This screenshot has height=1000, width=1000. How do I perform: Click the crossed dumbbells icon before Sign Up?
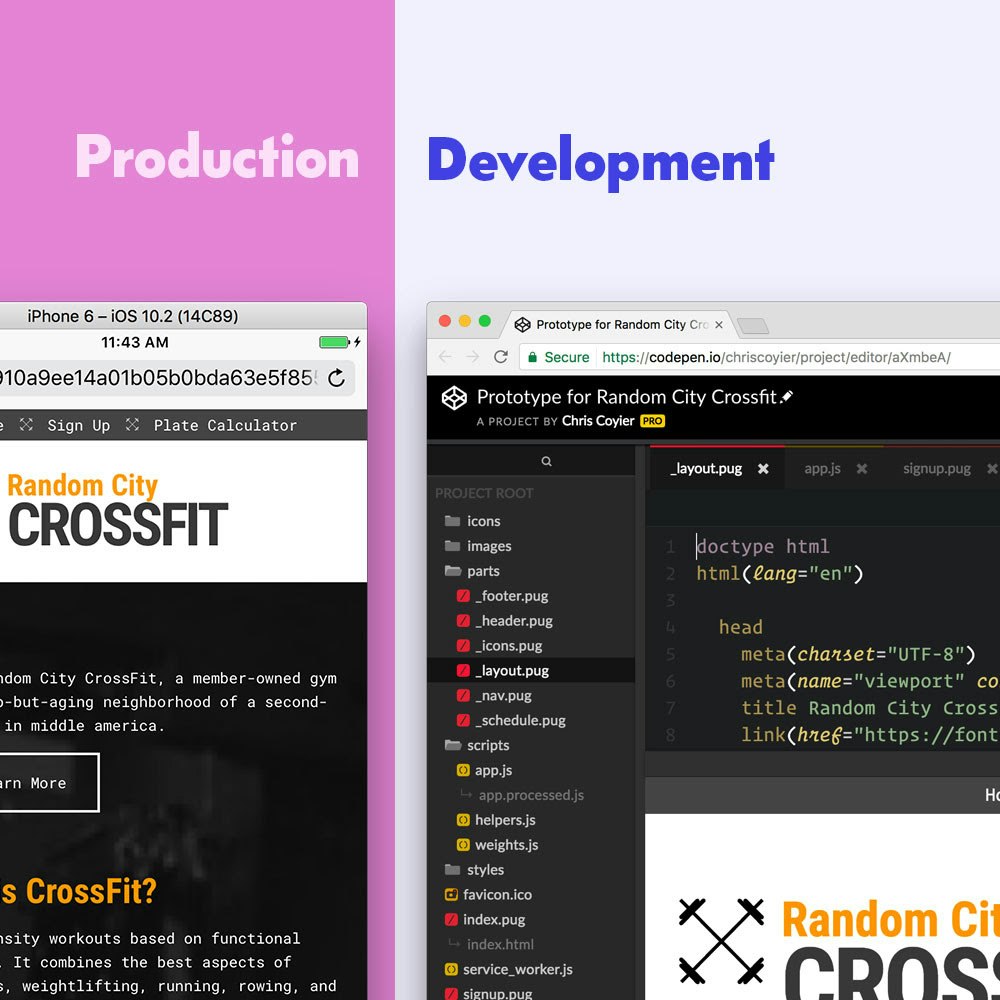[26, 424]
